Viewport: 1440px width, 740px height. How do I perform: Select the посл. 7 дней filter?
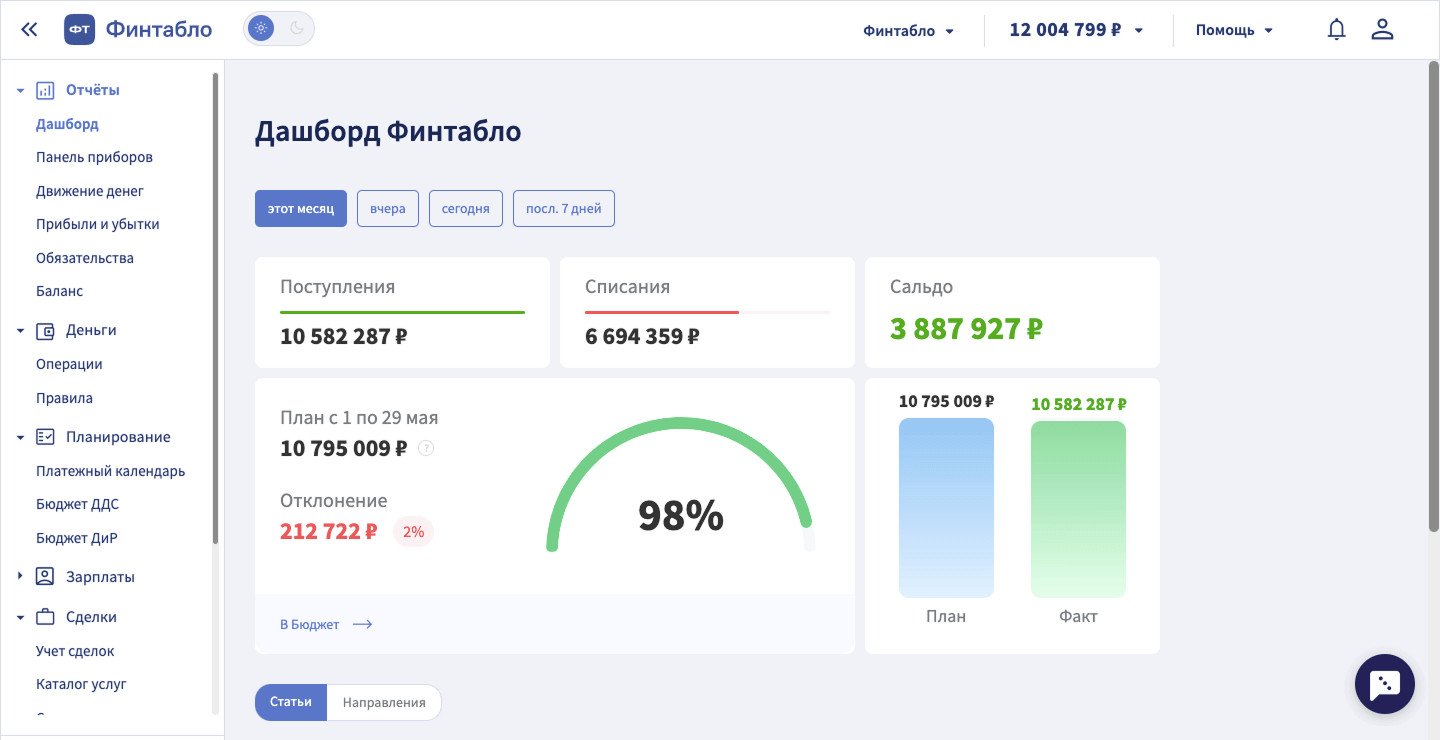point(564,208)
